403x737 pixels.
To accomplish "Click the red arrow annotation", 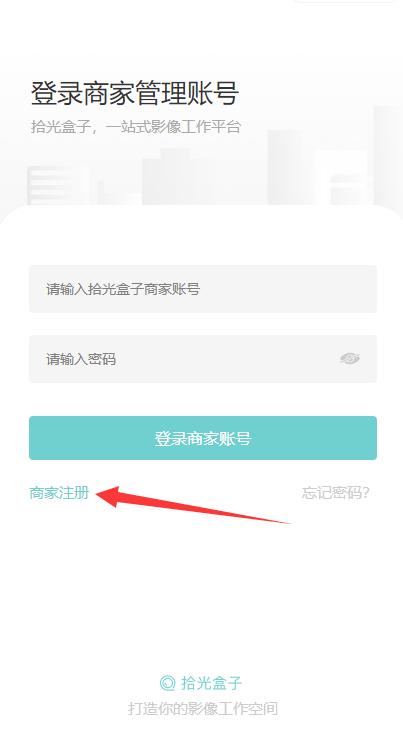I will click(193, 504).
